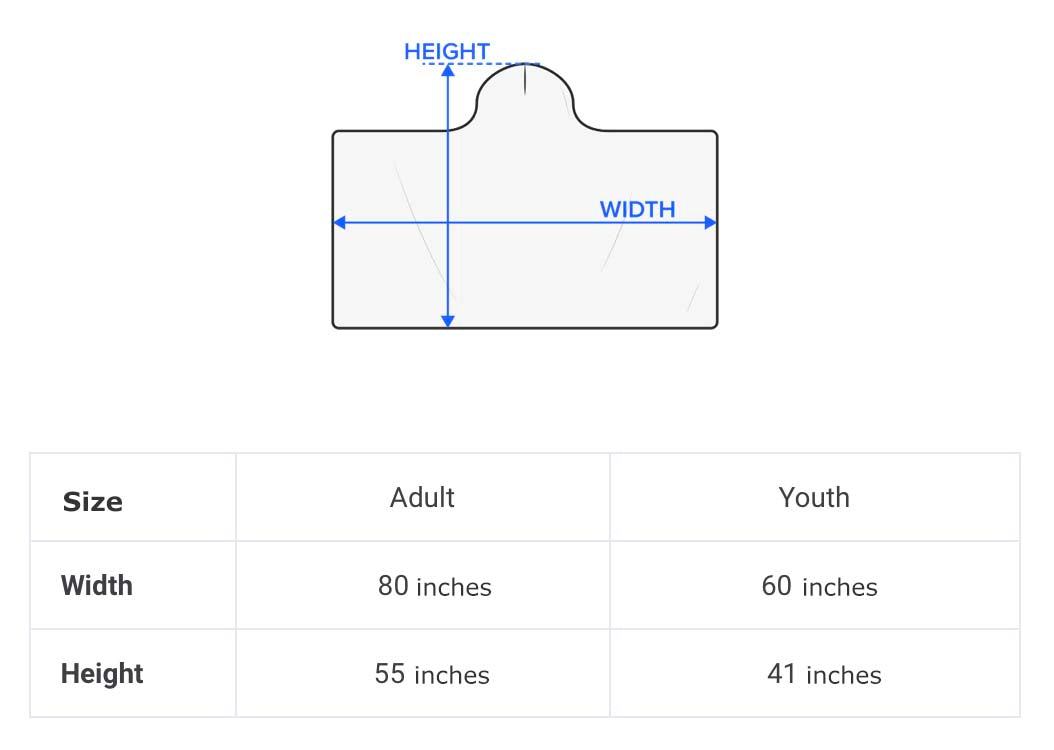1054x750 pixels.
Task: Click the left arrowhead of the width arrow
Action: pos(340,222)
